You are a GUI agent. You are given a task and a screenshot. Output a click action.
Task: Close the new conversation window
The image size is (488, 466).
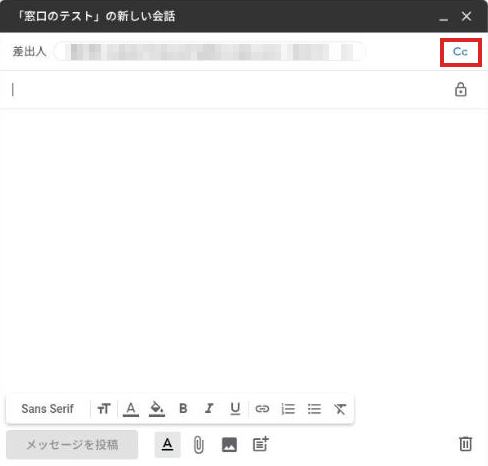[466, 16]
